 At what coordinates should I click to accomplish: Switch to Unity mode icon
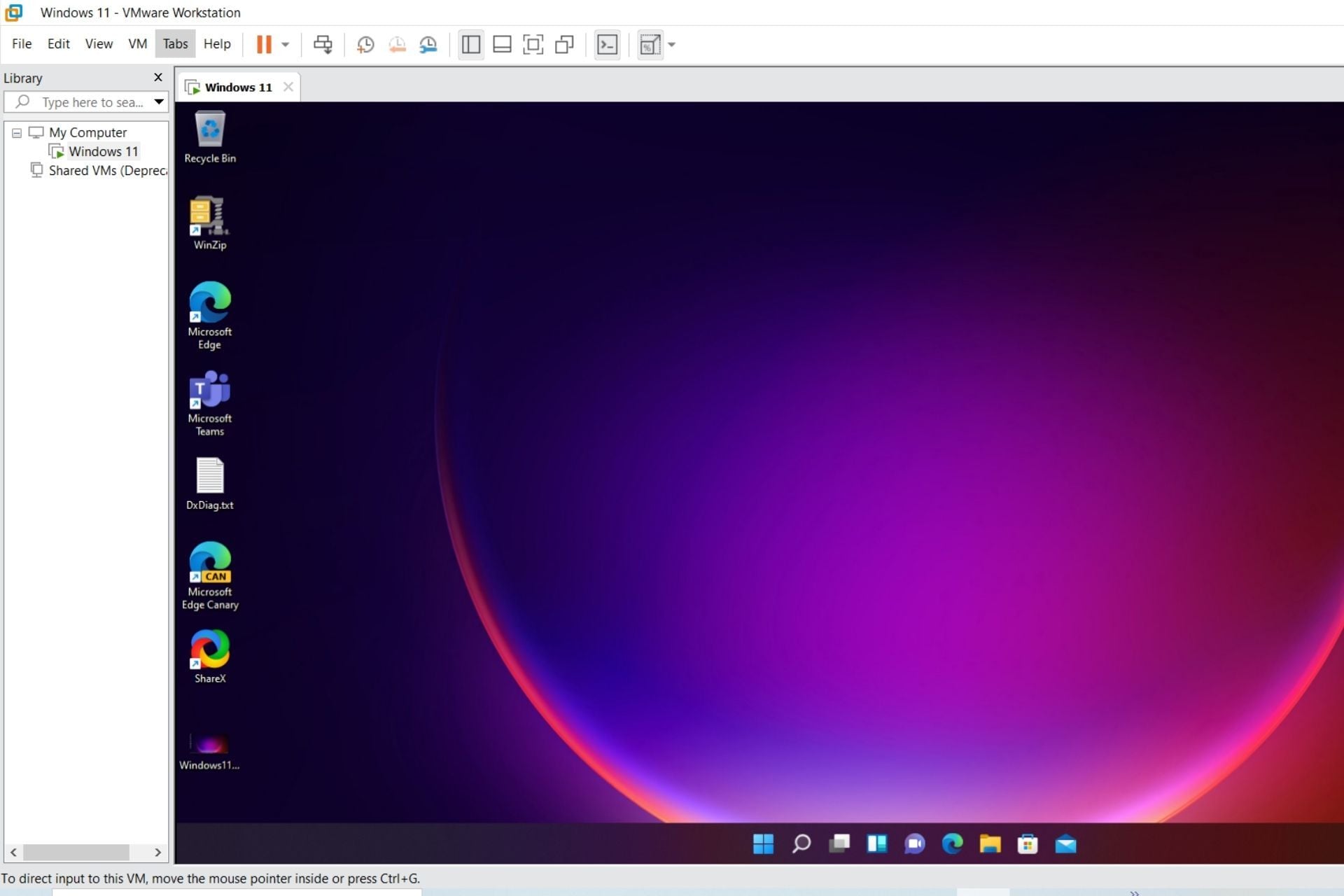564,45
